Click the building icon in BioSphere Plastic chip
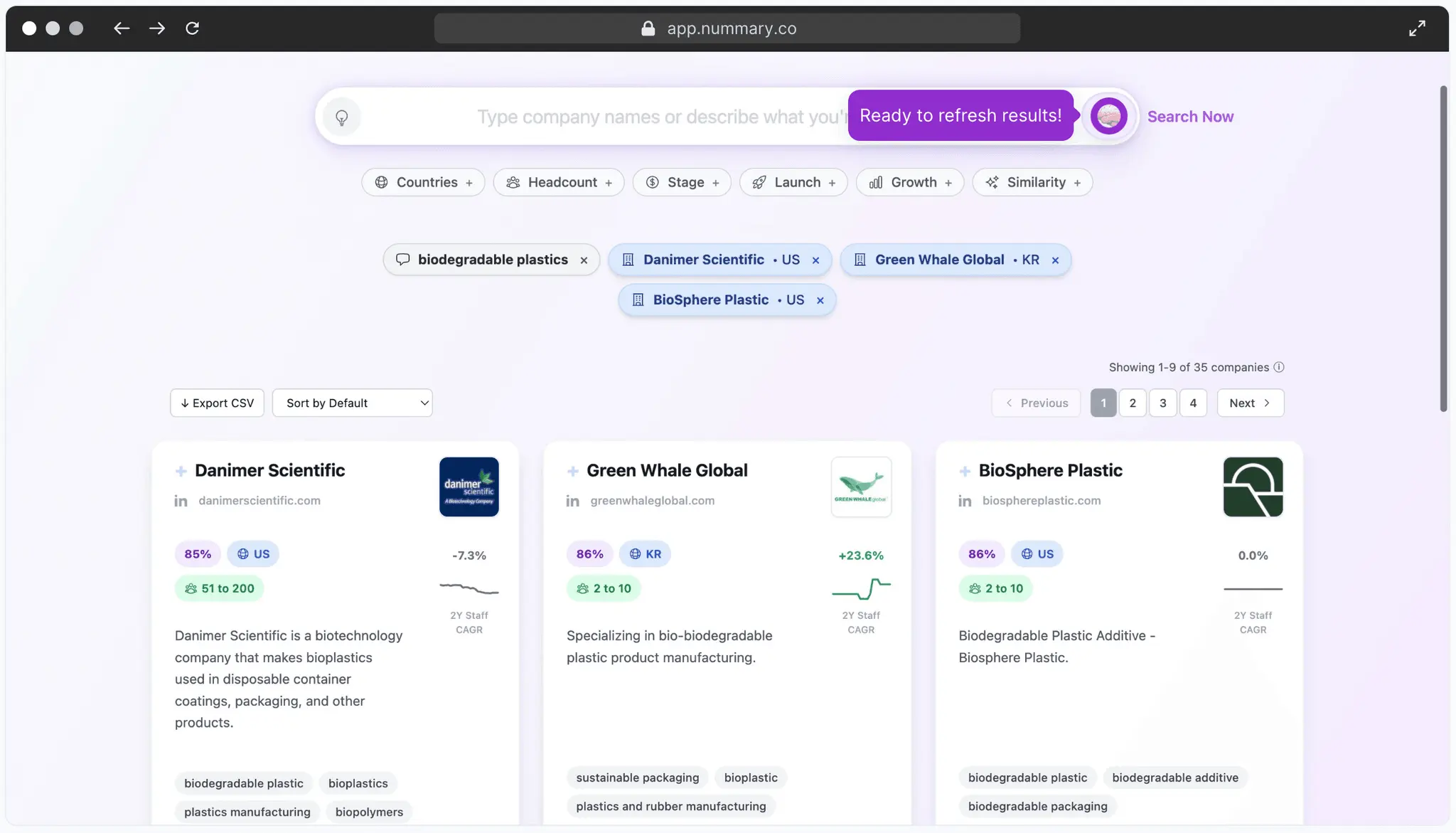This screenshot has height=833, width=1456. 638,299
